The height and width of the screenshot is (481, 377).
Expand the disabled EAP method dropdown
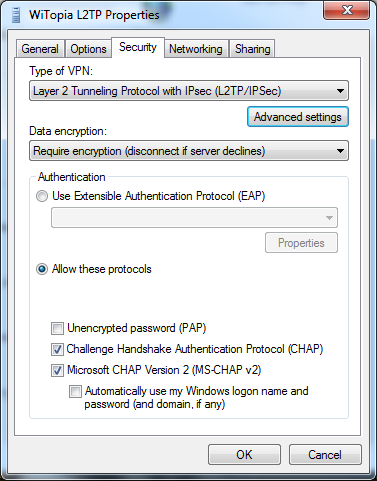tap(194, 218)
